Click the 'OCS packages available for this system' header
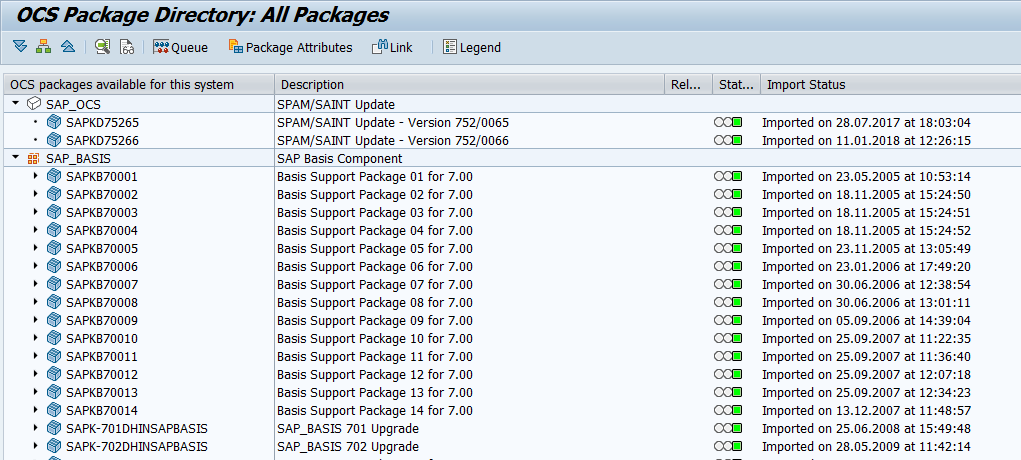 pyautogui.click(x=139, y=85)
